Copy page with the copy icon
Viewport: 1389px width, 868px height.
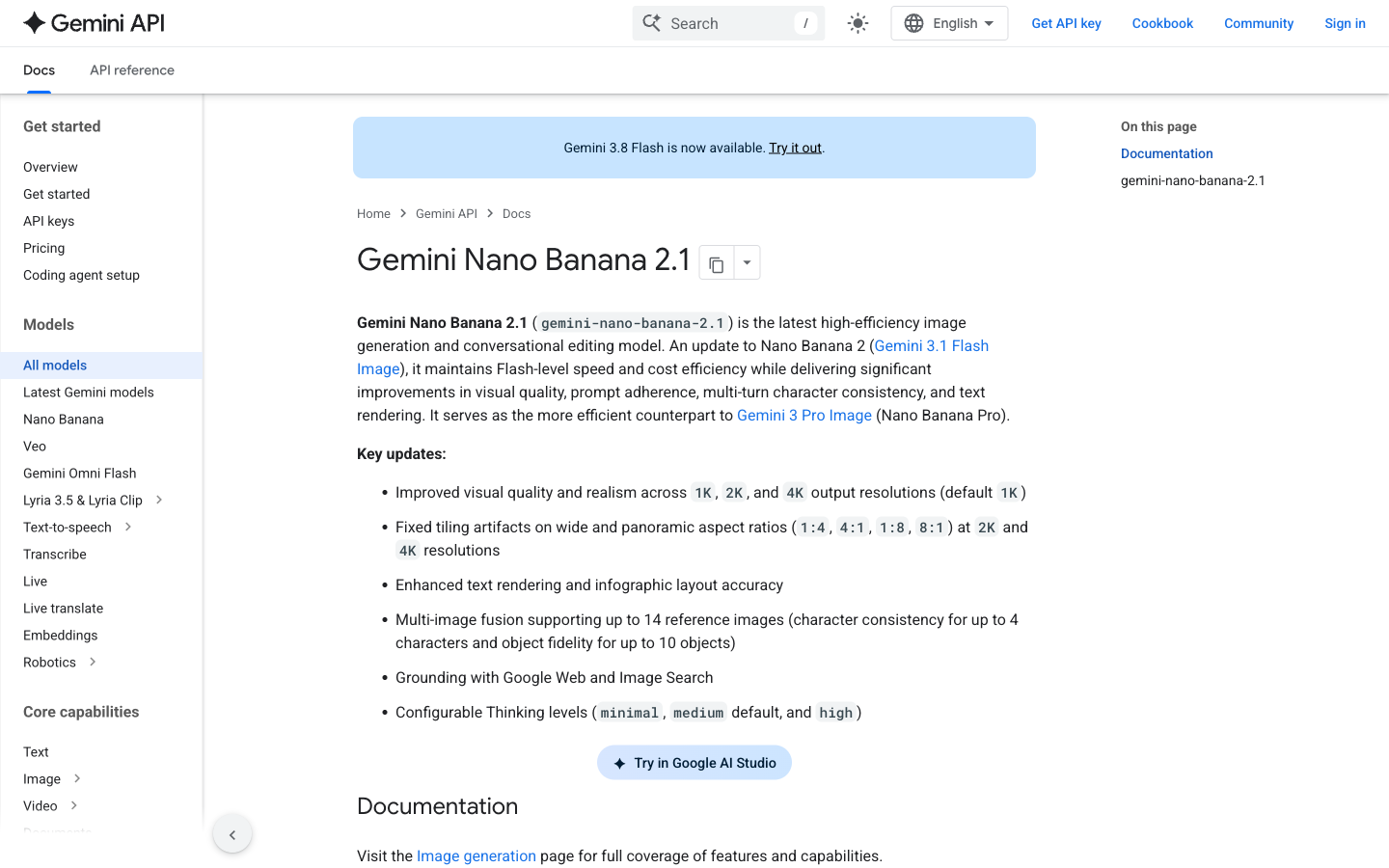(716, 262)
